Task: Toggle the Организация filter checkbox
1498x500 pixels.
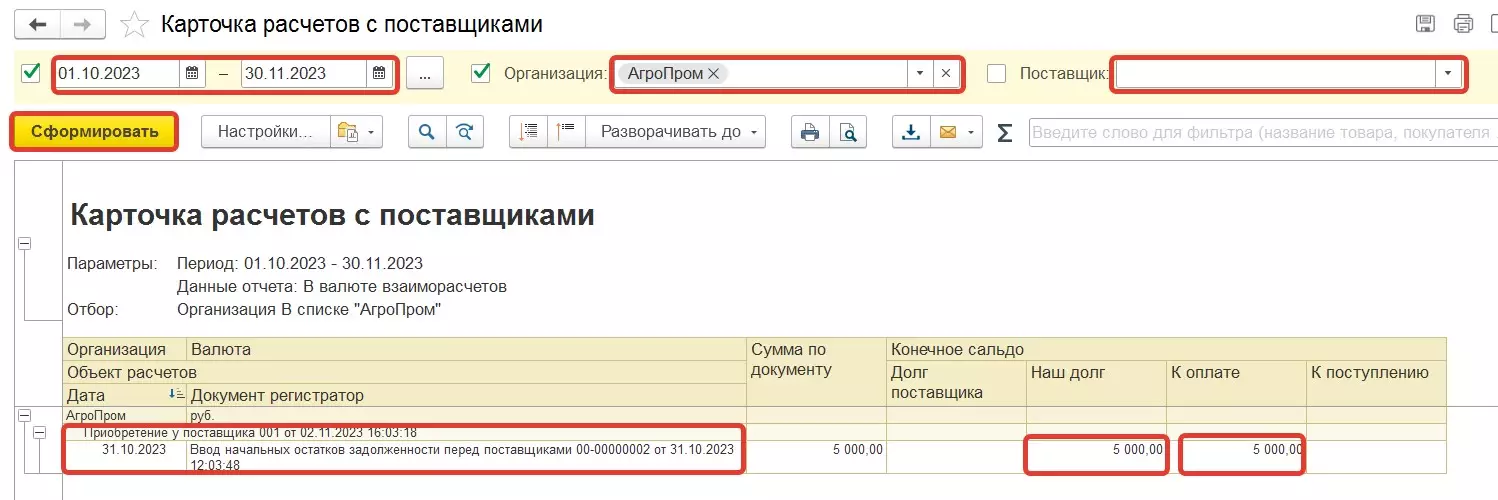Action: click(x=481, y=72)
